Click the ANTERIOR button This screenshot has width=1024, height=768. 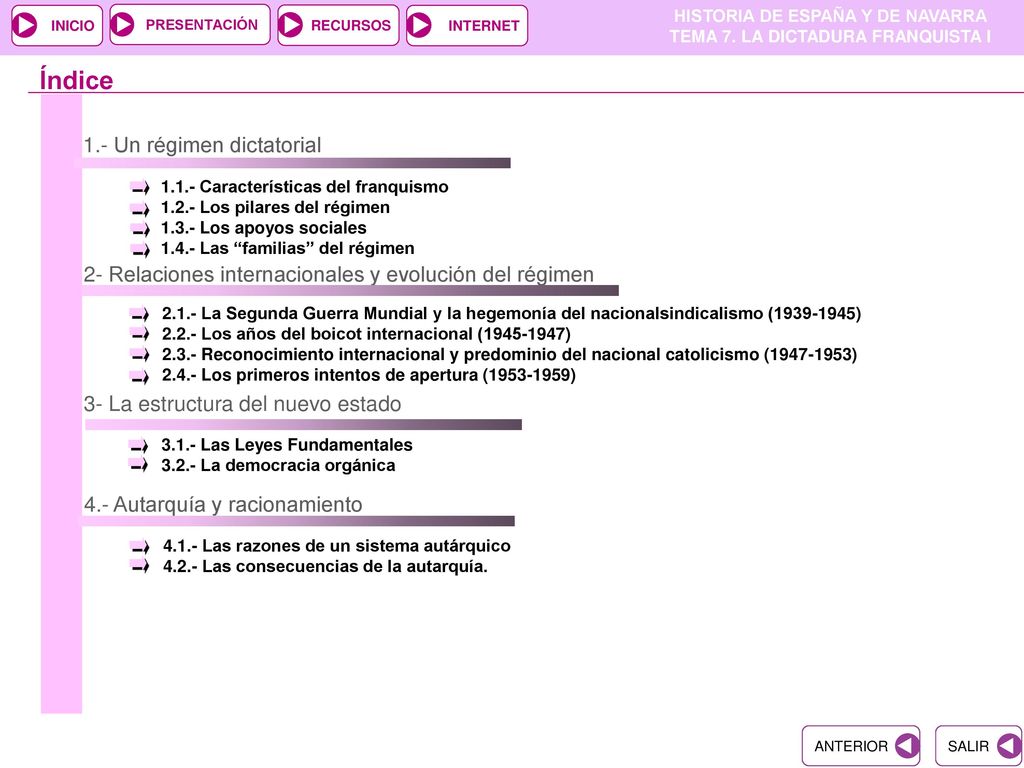[x=861, y=746]
